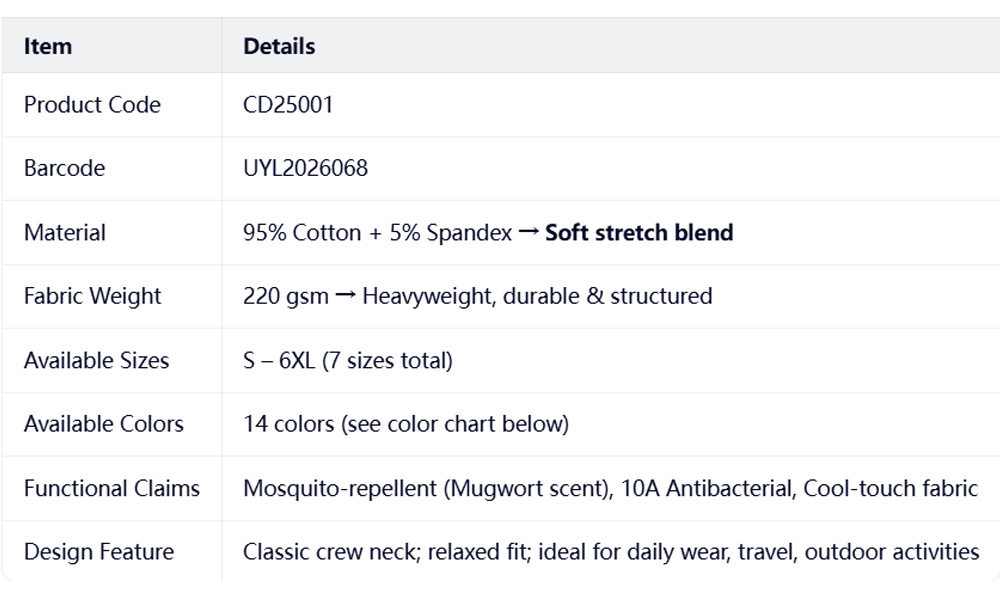Select the "Functional Claims" row label

(112, 489)
